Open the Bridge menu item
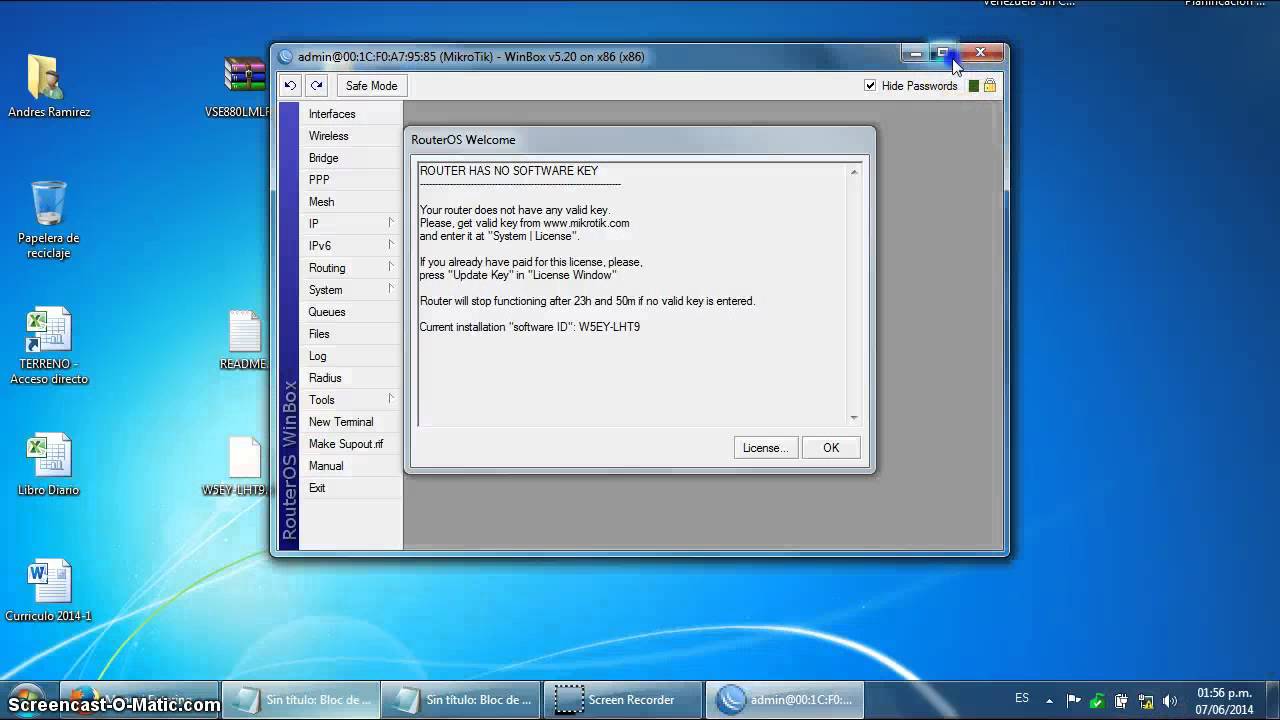 (351, 158)
